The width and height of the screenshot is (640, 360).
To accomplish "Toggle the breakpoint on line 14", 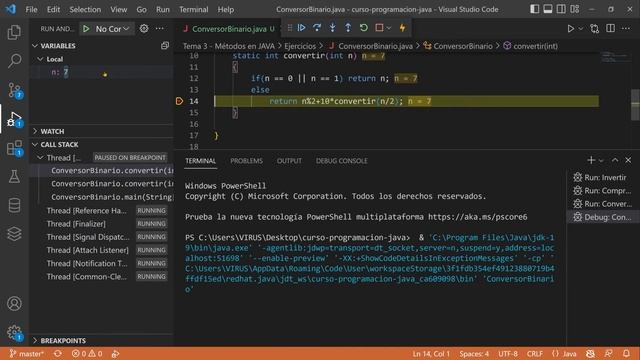I will pos(179,101).
